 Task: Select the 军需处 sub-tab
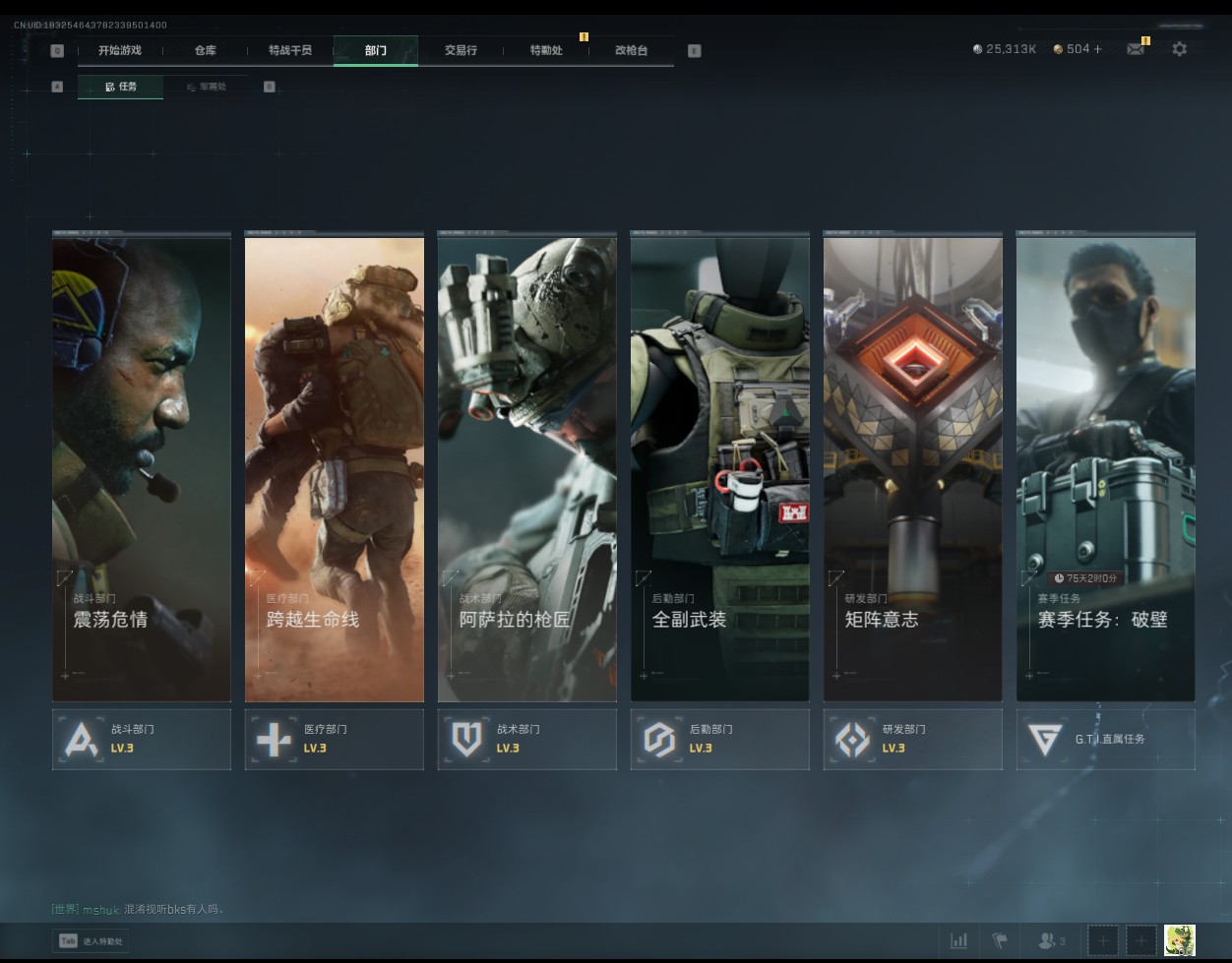tap(206, 87)
